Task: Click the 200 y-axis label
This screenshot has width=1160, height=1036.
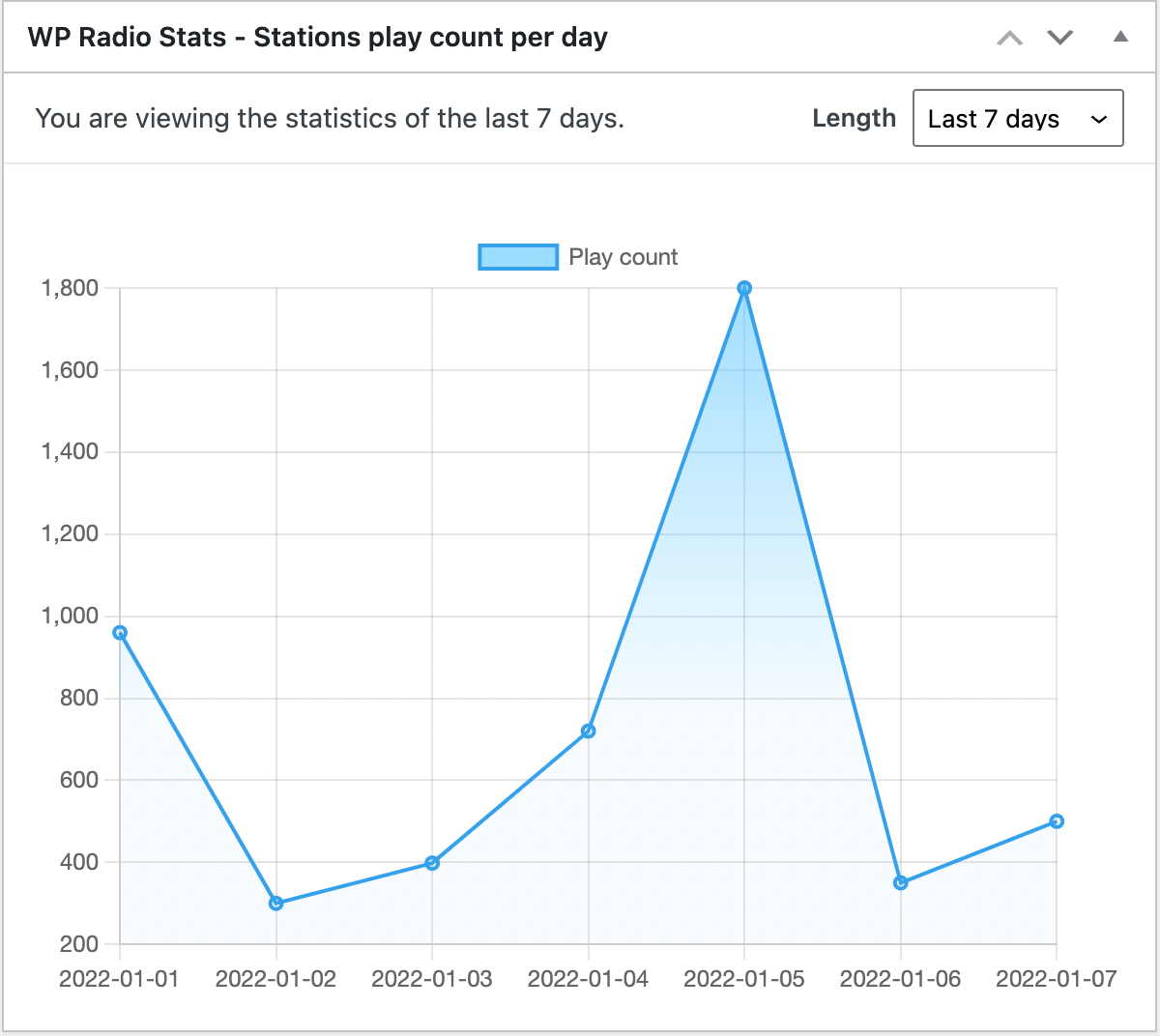Action: click(x=77, y=944)
